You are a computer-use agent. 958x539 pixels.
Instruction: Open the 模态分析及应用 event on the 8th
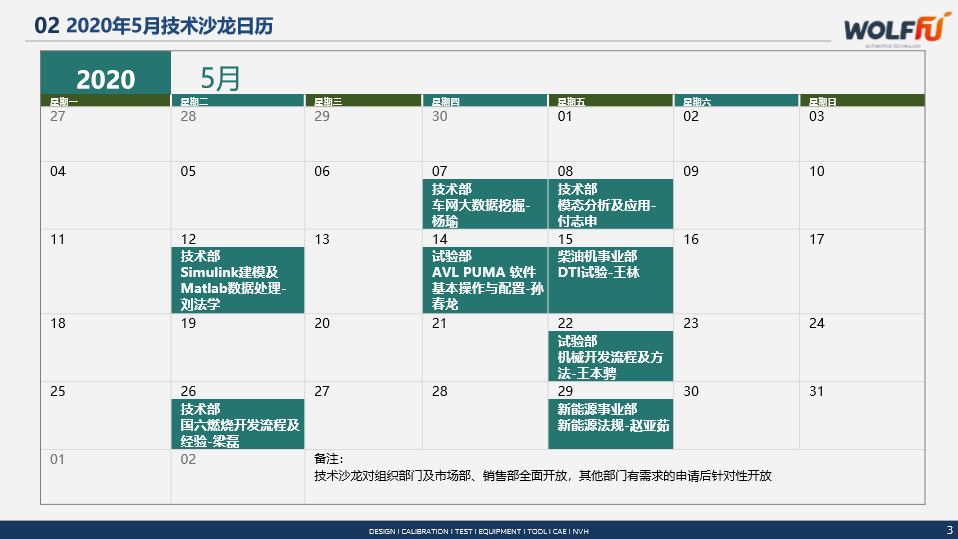click(610, 205)
